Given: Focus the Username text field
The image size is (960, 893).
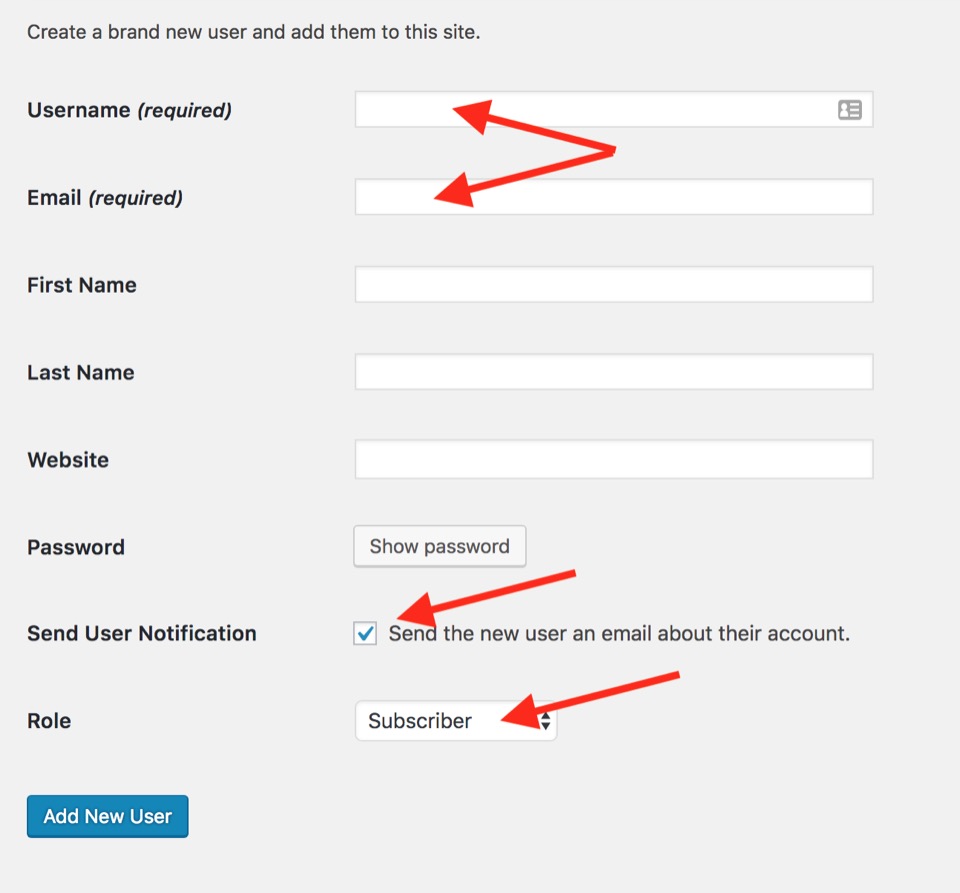Looking at the screenshot, I should 613,110.
